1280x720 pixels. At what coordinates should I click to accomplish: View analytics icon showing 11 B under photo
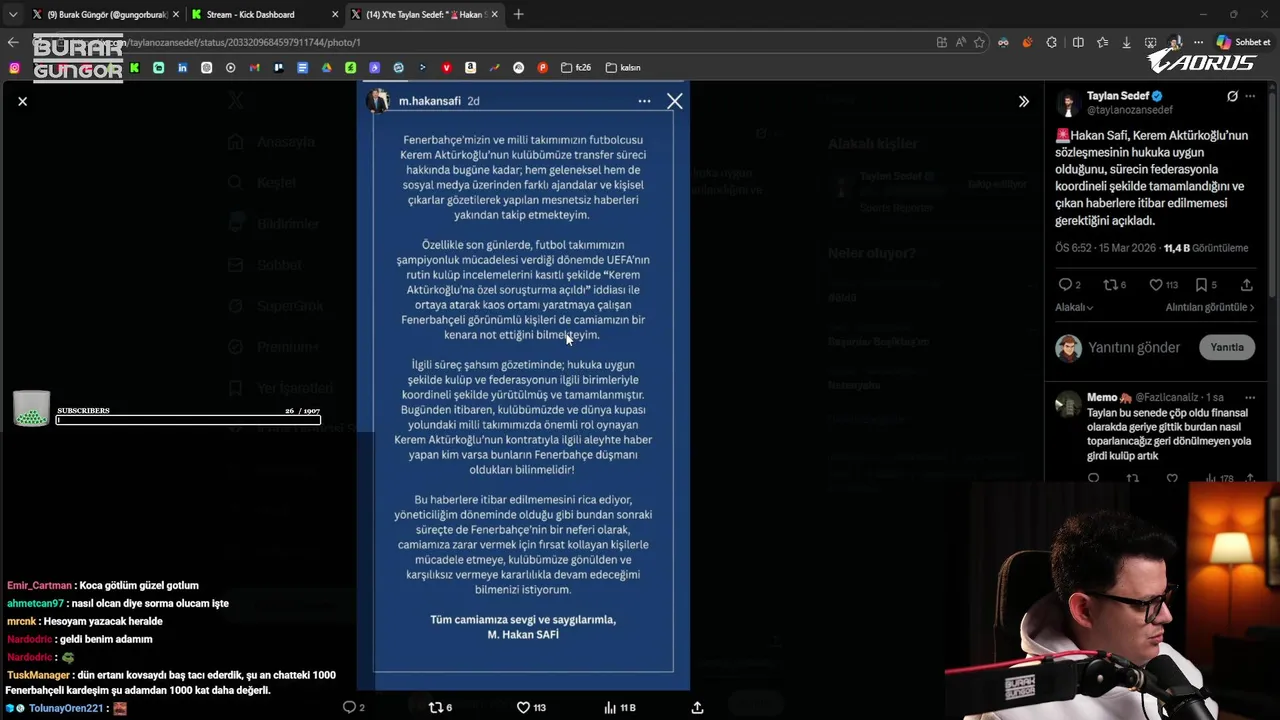coord(619,707)
